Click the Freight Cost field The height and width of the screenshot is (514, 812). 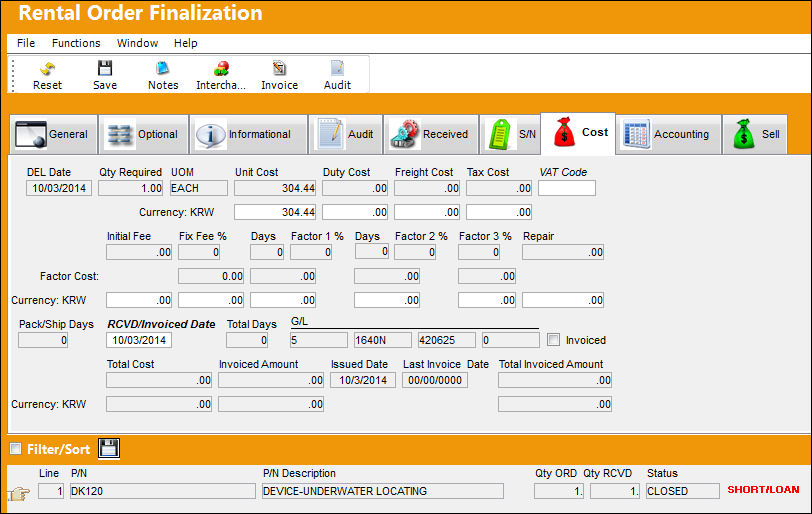(427, 188)
